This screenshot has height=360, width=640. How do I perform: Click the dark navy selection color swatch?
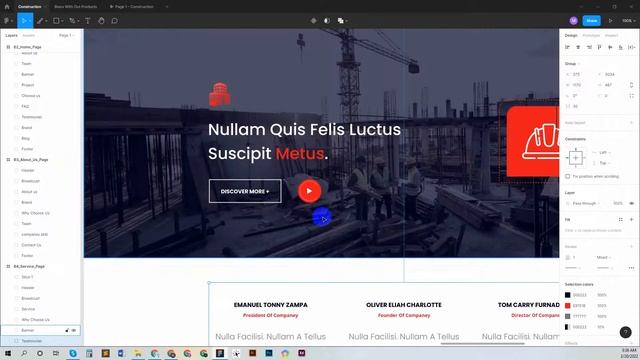(567, 295)
